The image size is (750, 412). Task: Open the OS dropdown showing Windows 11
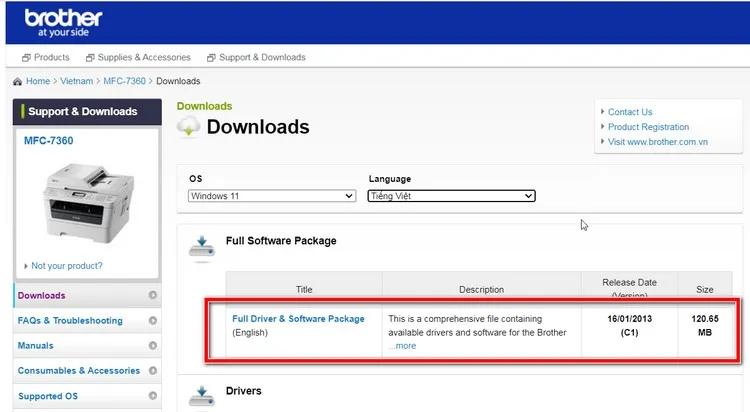pyautogui.click(x=271, y=196)
